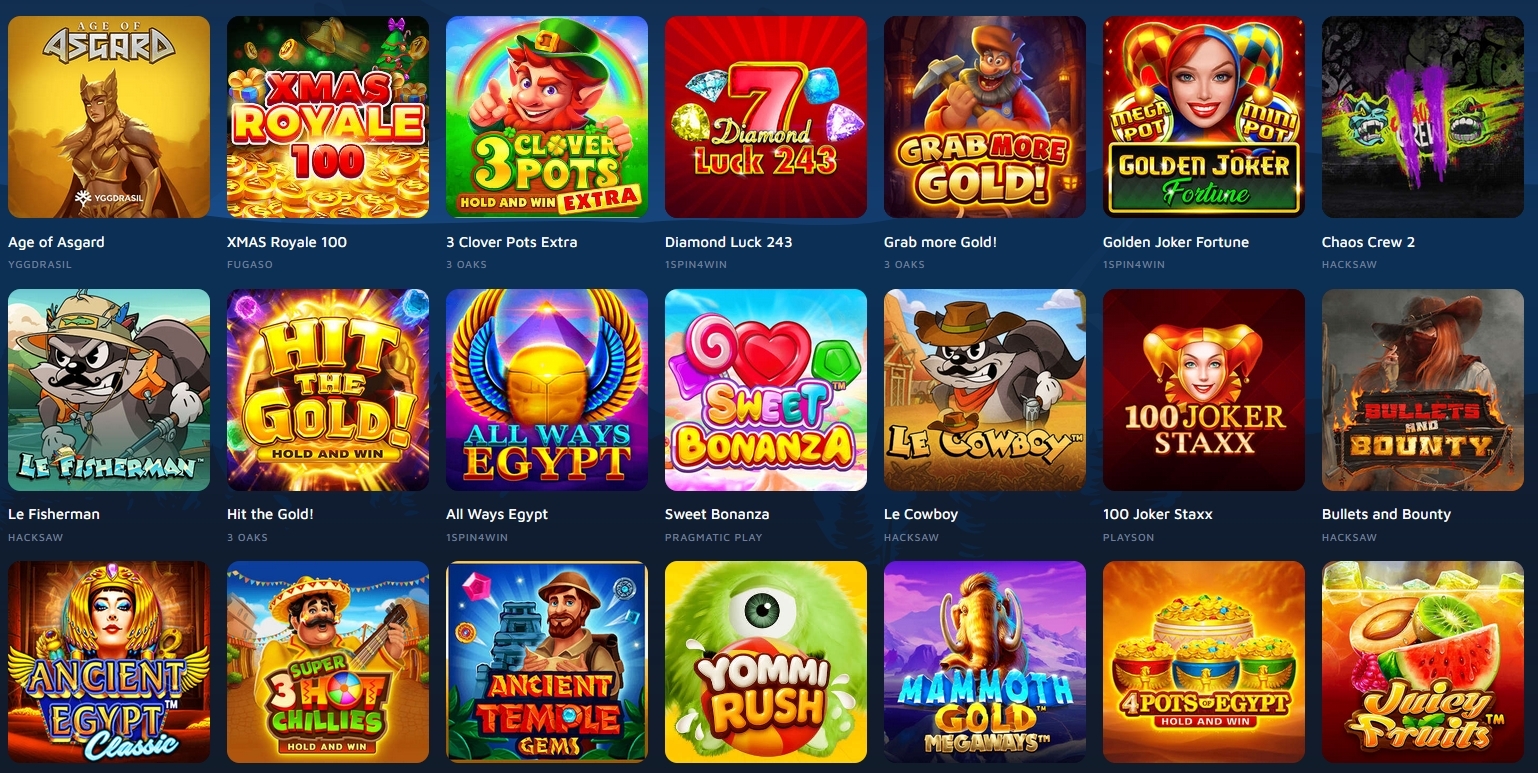Open the Hit the Gold! game image
The image size is (1538, 773).
328,390
